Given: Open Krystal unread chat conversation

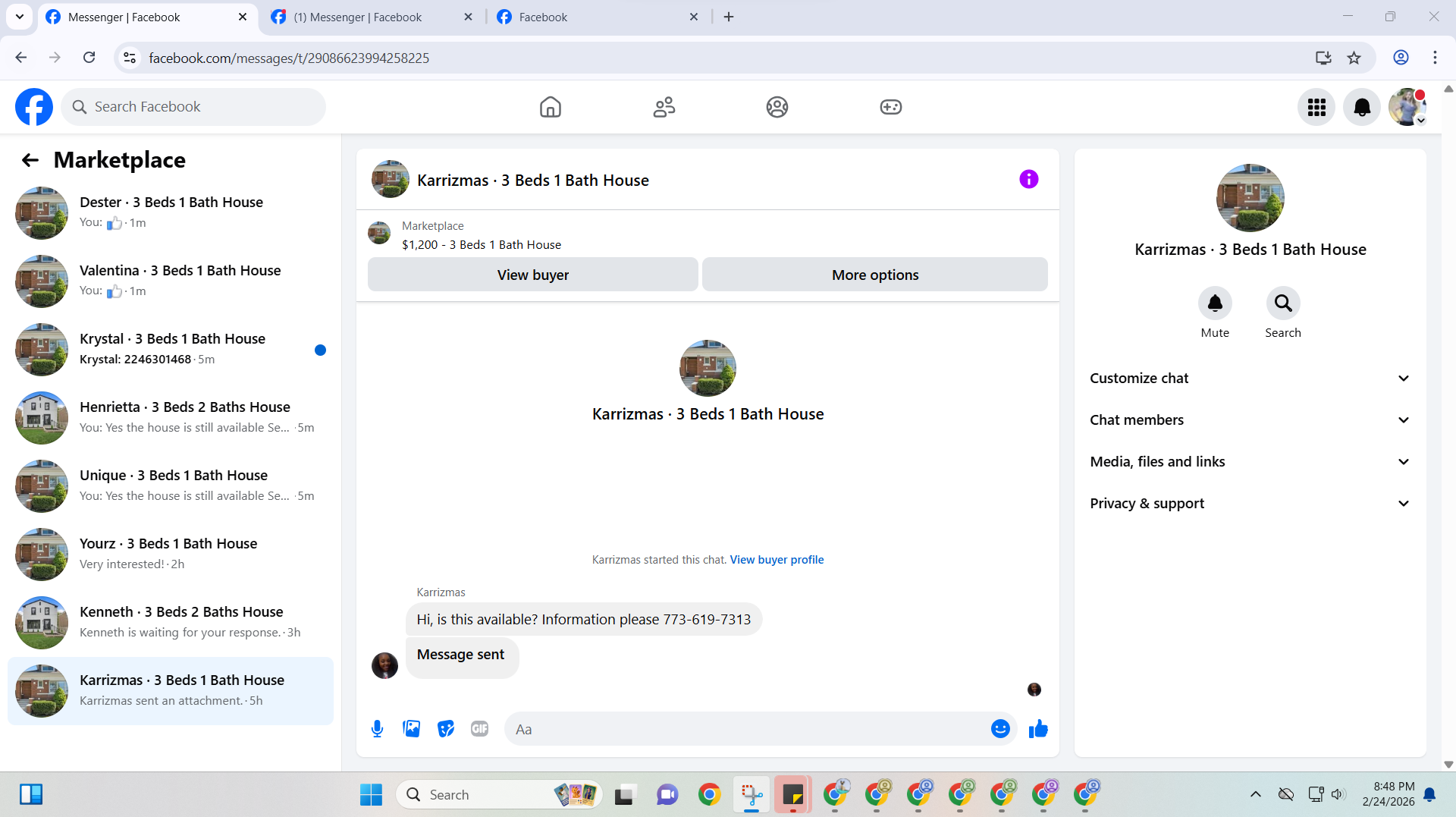Looking at the screenshot, I should (x=171, y=350).
